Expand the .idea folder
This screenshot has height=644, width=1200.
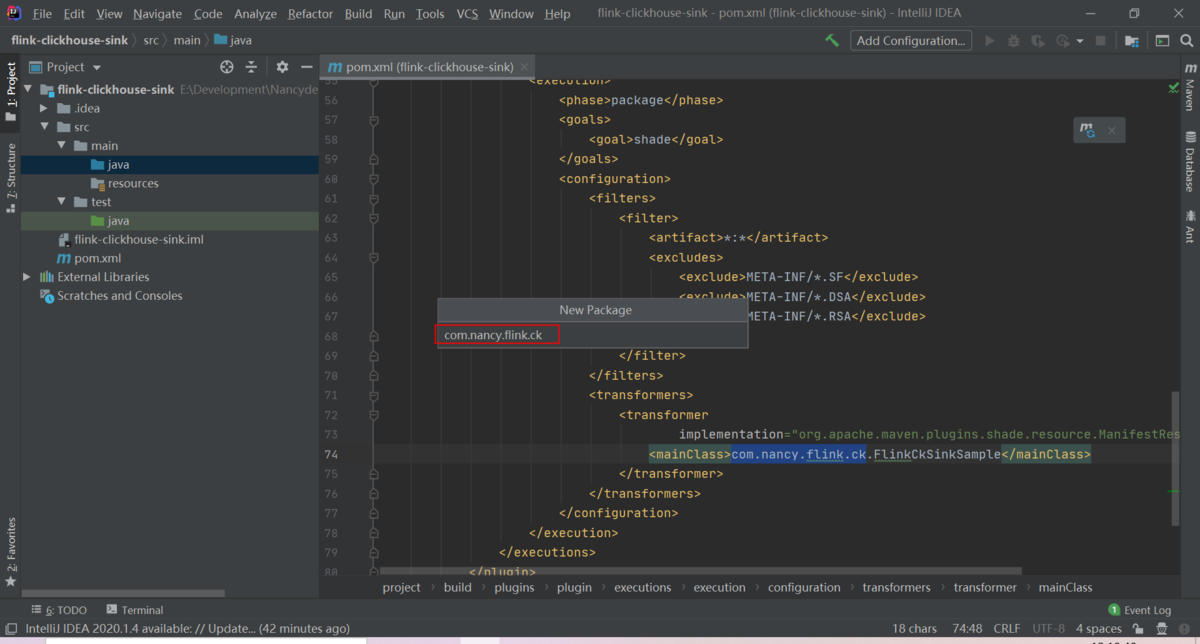click(x=44, y=108)
